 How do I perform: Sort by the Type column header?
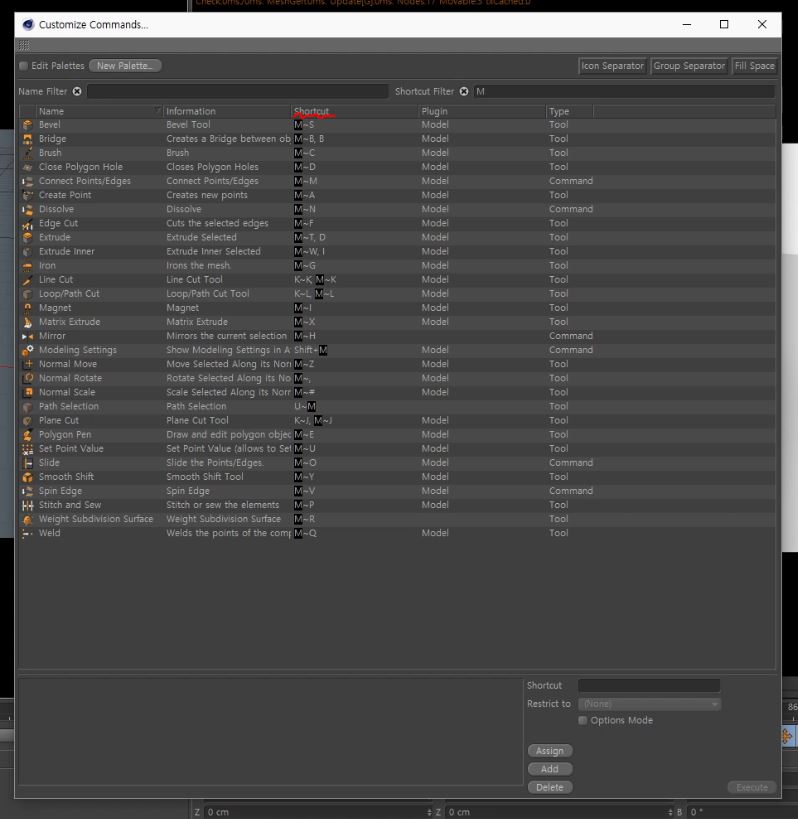(x=569, y=111)
